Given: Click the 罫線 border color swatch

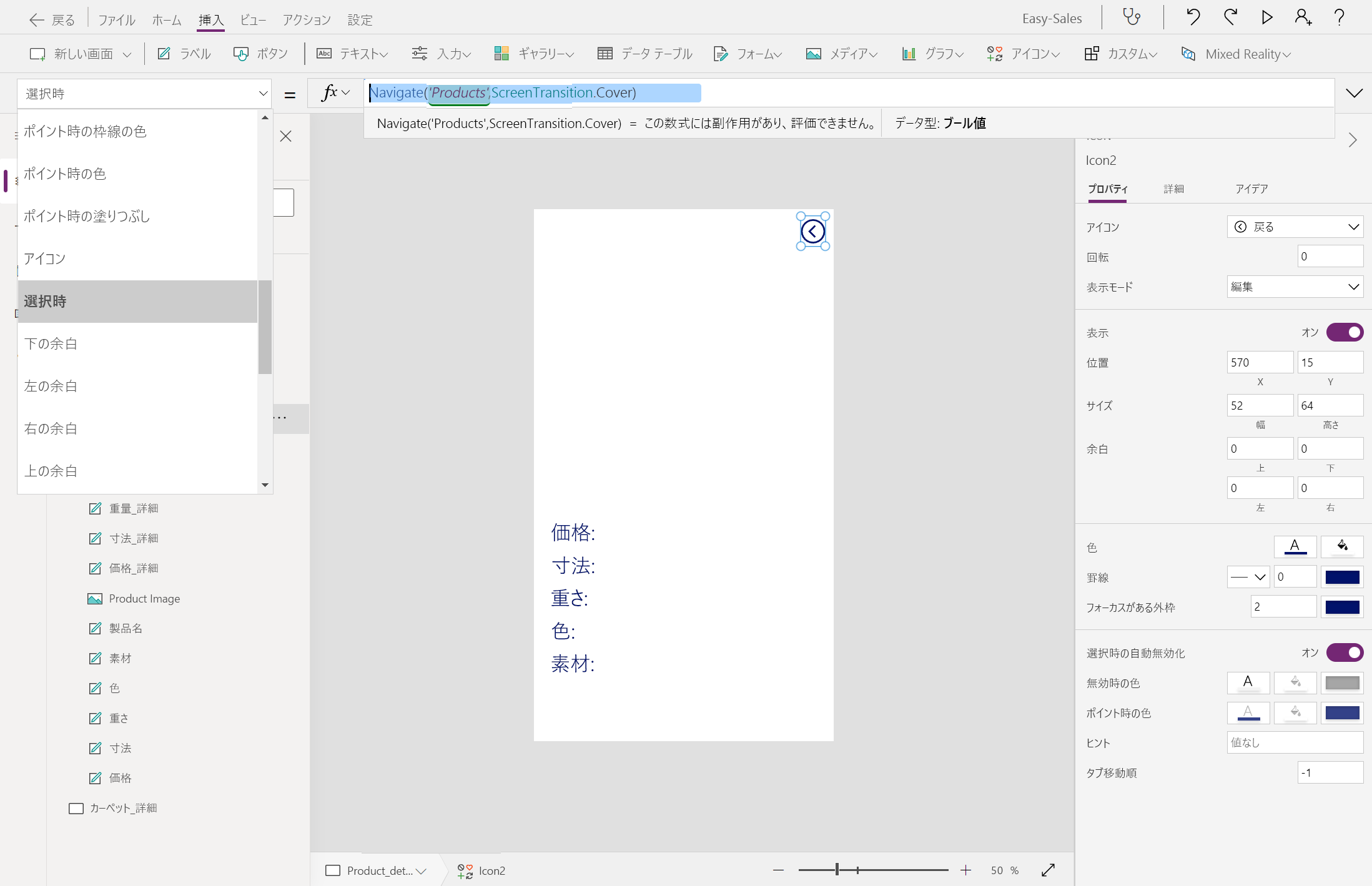Looking at the screenshot, I should (1342, 577).
